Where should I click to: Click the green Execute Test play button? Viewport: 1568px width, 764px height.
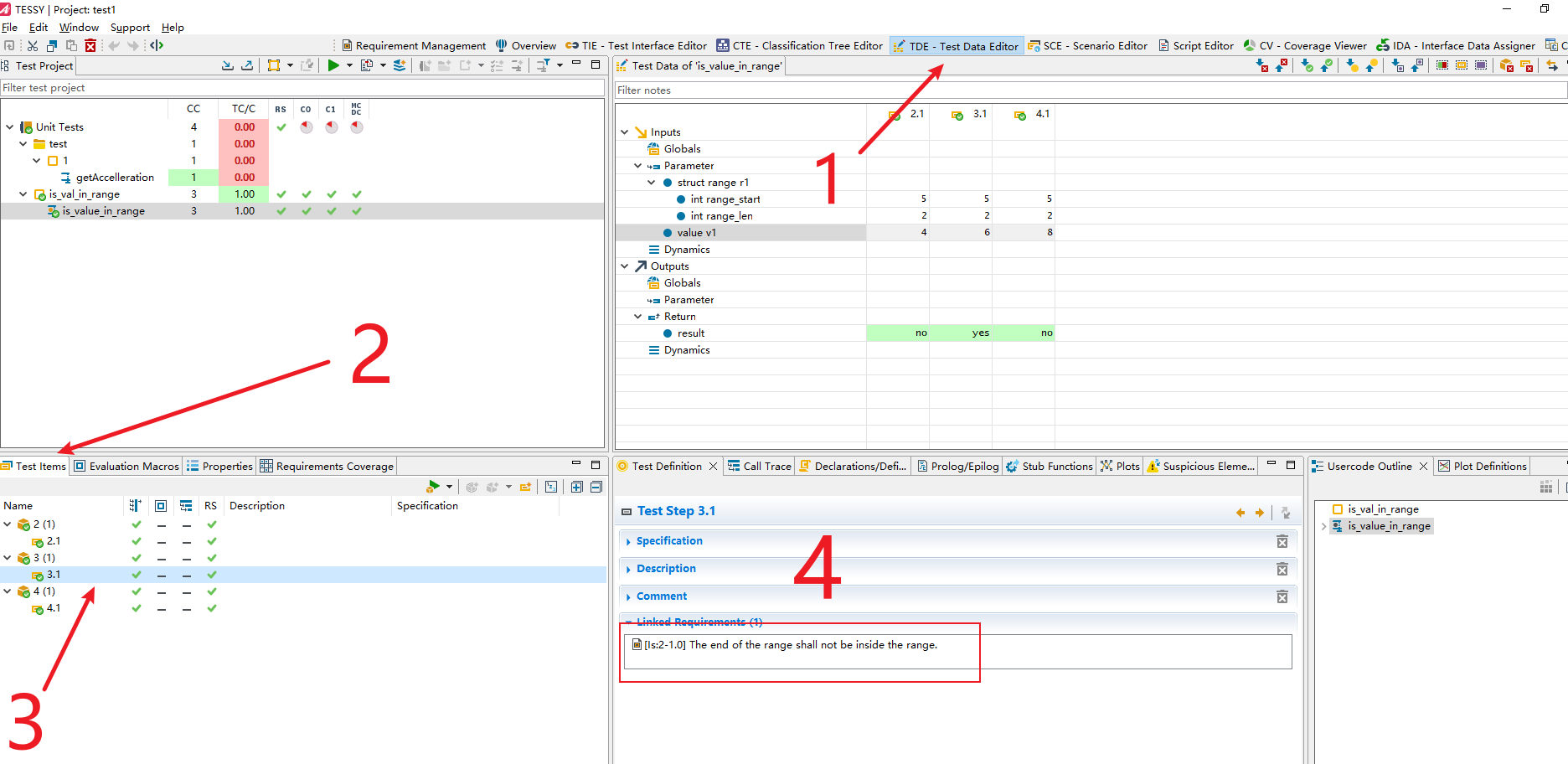[333, 65]
